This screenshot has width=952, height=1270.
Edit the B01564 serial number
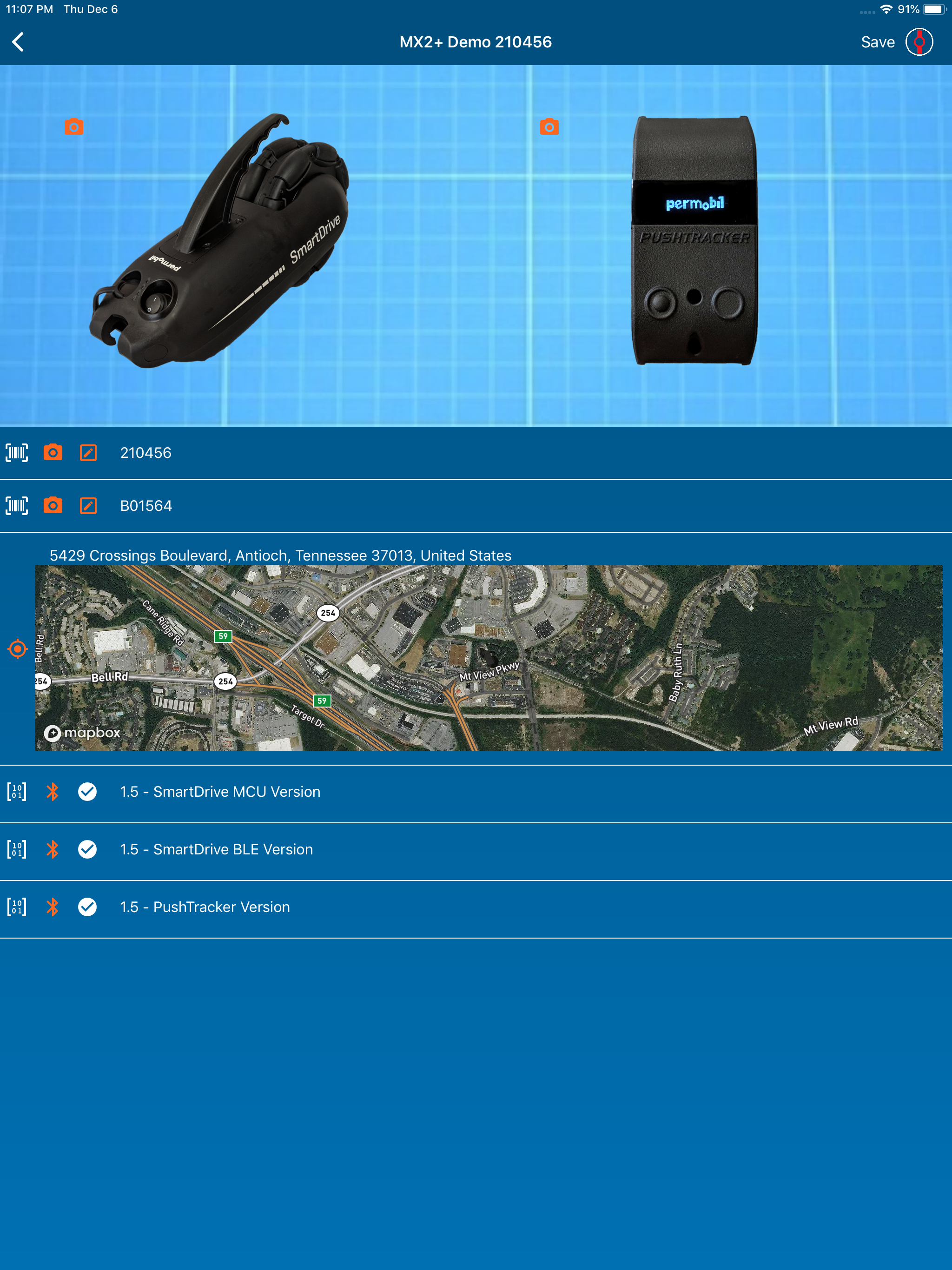click(x=88, y=505)
